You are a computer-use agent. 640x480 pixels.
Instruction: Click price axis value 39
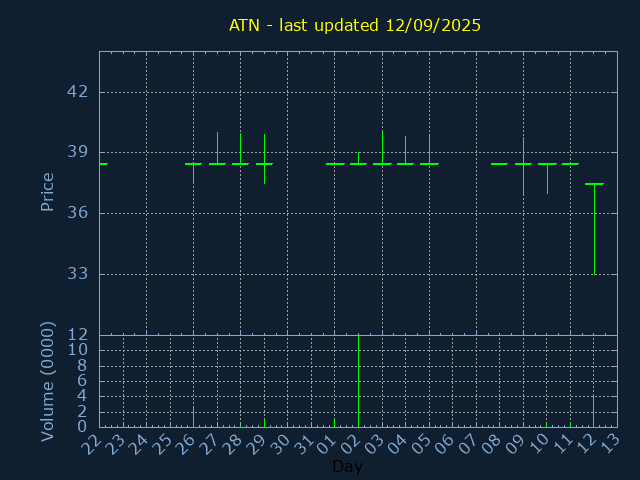(x=78, y=152)
